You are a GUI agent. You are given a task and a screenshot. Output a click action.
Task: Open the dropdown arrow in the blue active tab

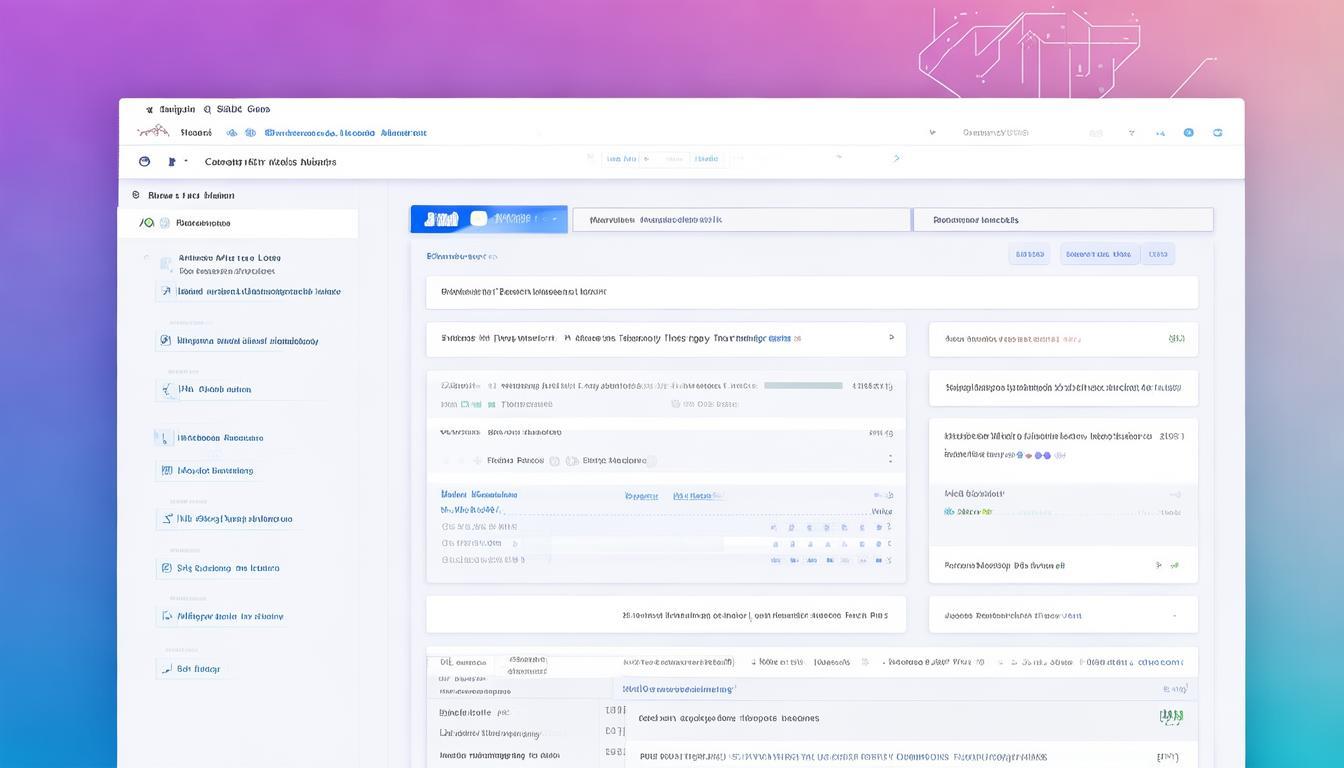coord(553,219)
